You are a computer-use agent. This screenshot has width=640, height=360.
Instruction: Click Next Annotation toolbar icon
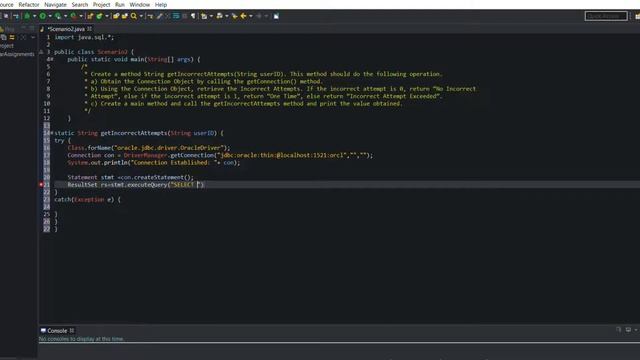click(x=204, y=16)
